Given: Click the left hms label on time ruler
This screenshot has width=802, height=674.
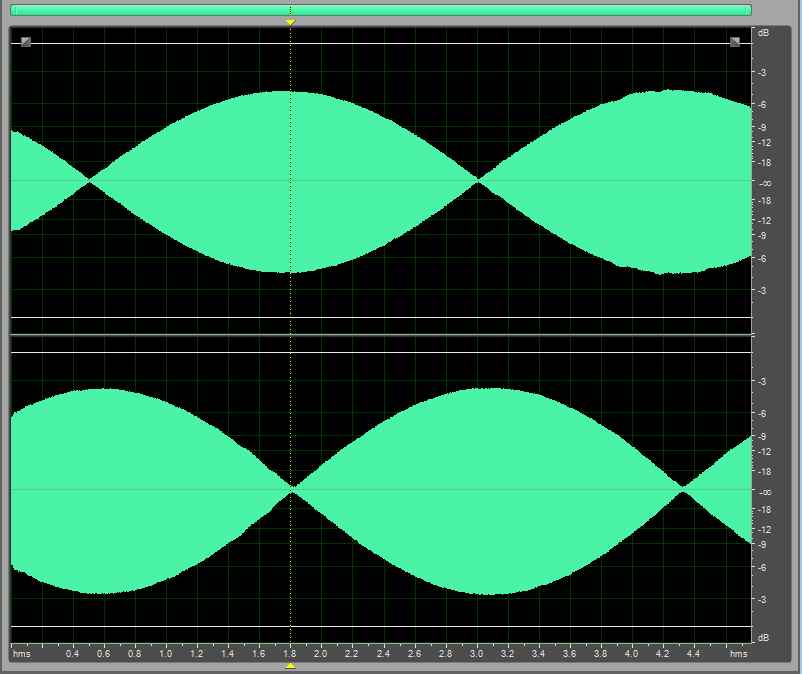Looking at the screenshot, I should click(21, 654).
